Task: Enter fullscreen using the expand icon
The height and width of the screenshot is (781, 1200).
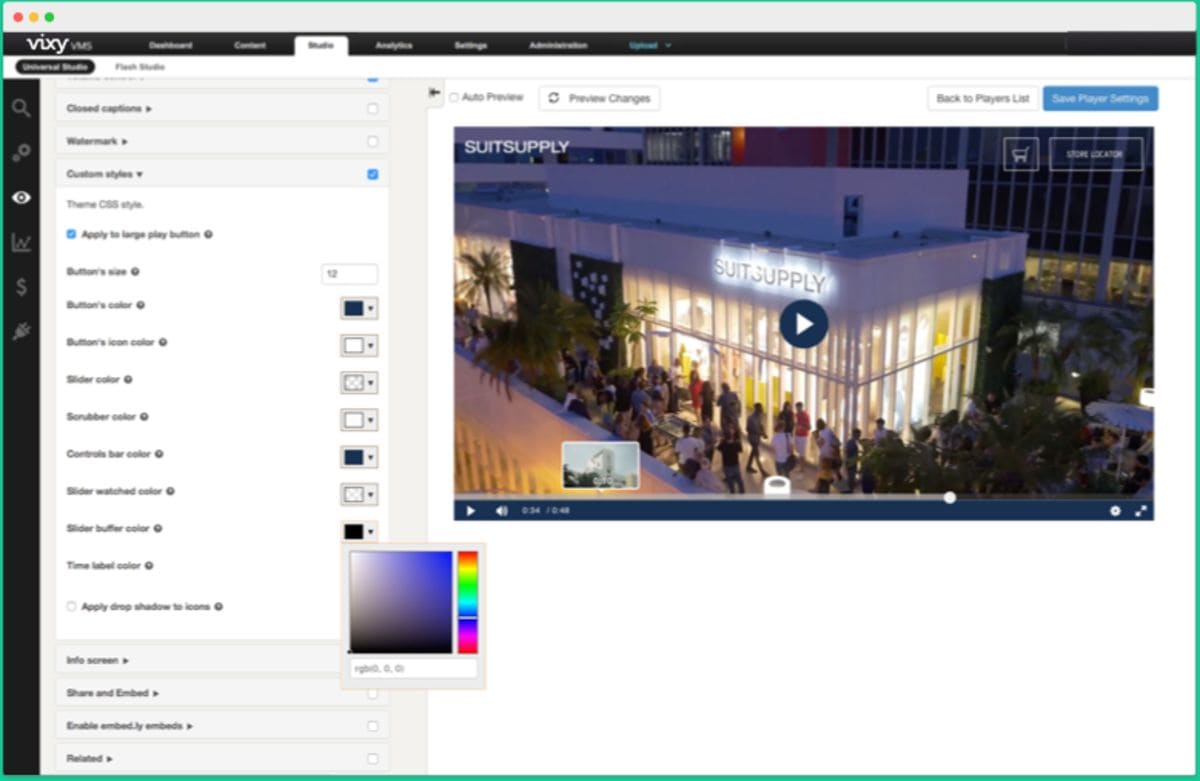Action: click(1141, 511)
